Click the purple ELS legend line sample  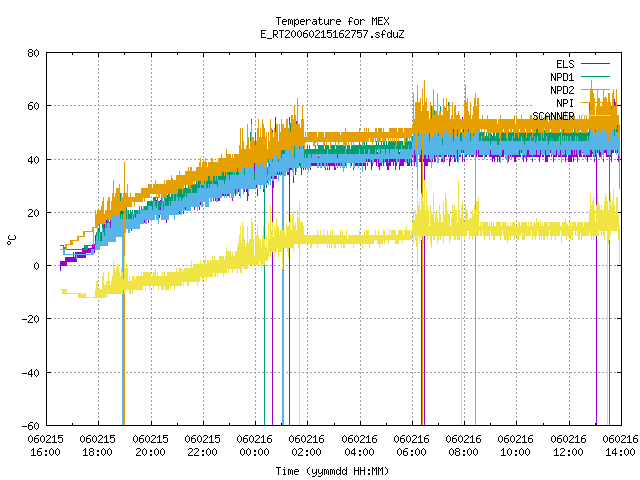pyautogui.click(x=595, y=64)
